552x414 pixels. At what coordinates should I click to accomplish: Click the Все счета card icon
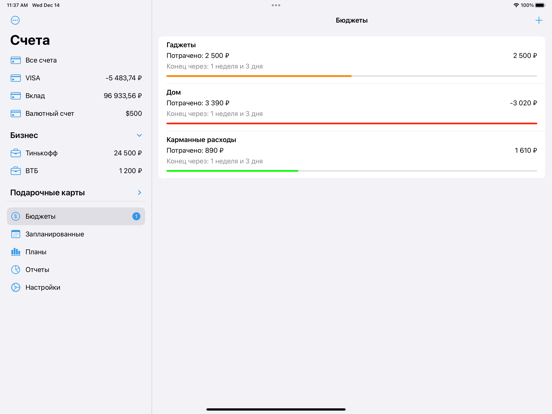(15, 61)
